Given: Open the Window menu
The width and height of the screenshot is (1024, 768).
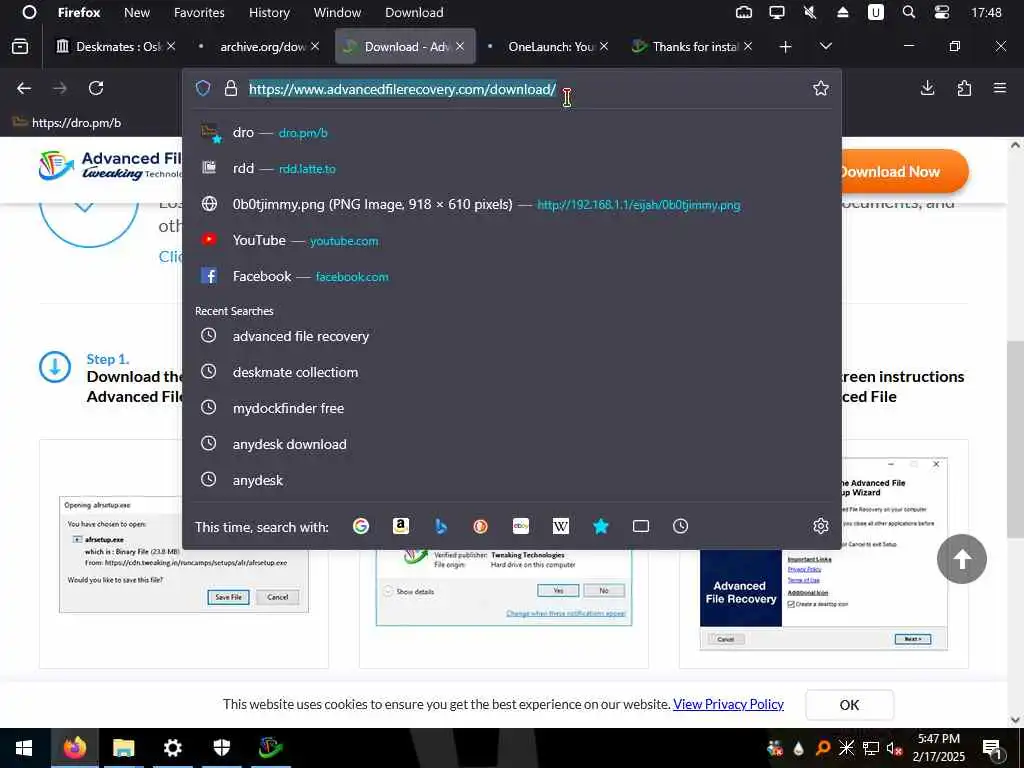Looking at the screenshot, I should tap(337, 12).
